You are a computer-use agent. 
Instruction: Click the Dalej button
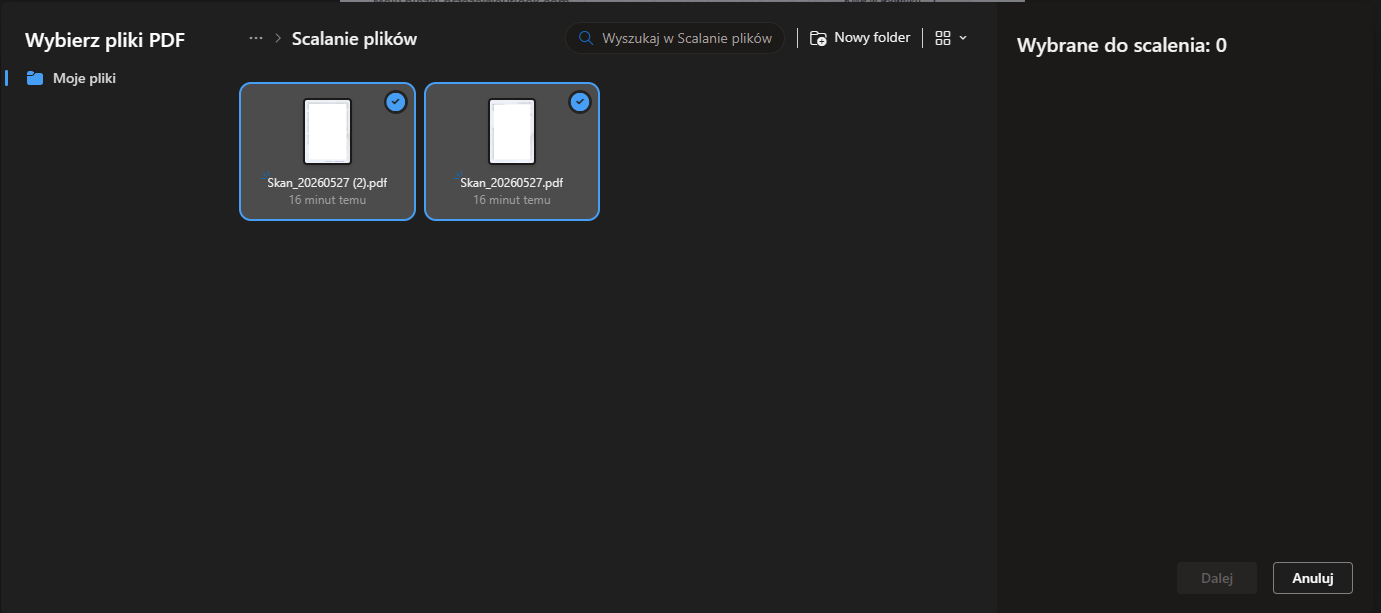pyautogui.click(x=1217, y=578)
